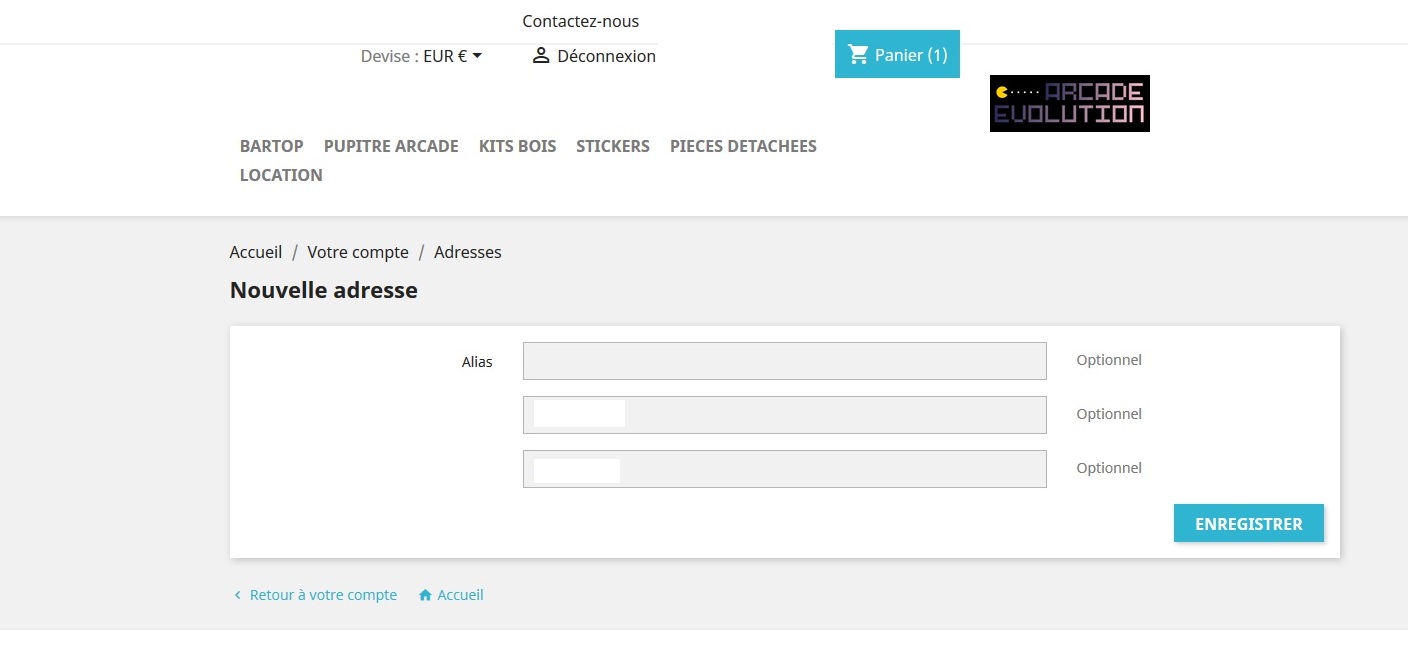Click the shopping cart icon
The image size is (1408, 670).
point(858,54)
